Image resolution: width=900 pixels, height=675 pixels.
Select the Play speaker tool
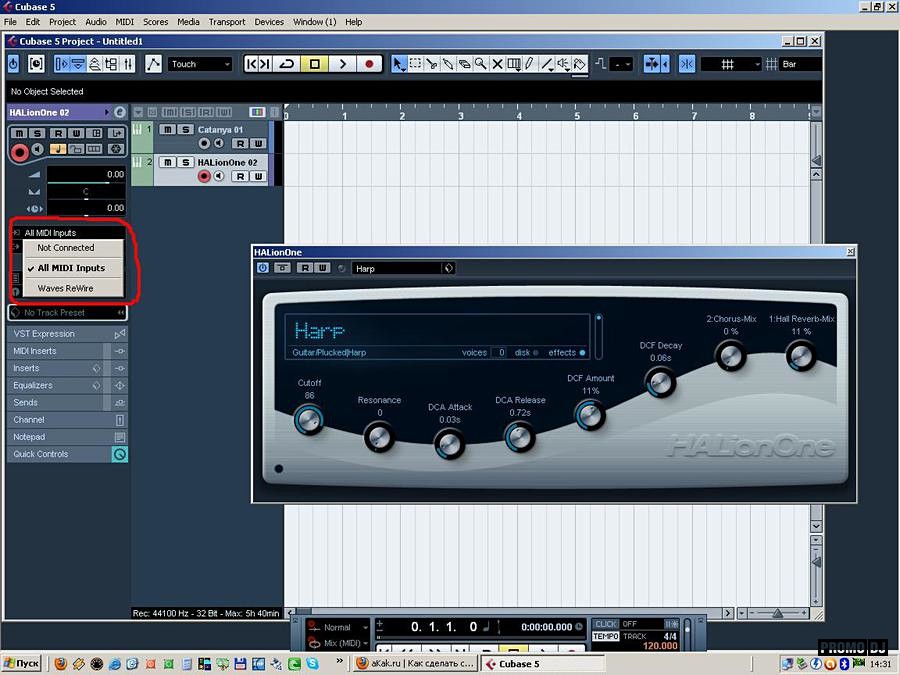tap(564, 64)
